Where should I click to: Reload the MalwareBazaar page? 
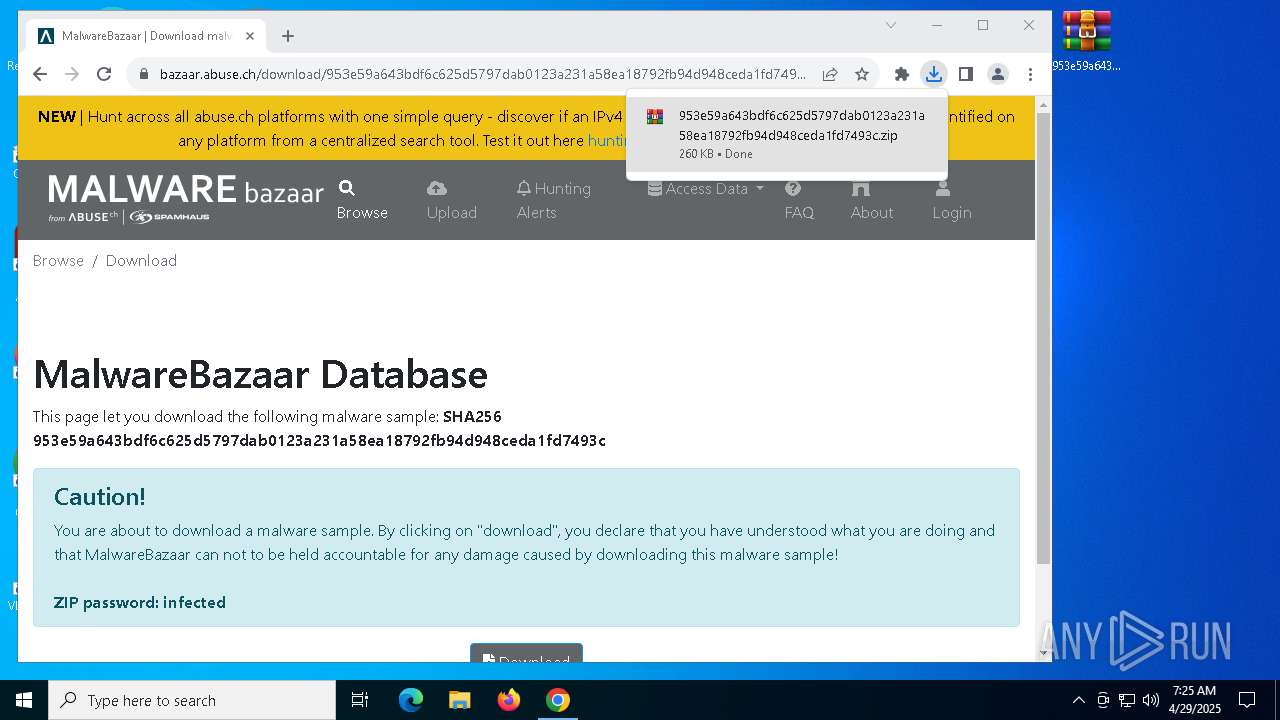pyautogui.click(x=104, y=74)
